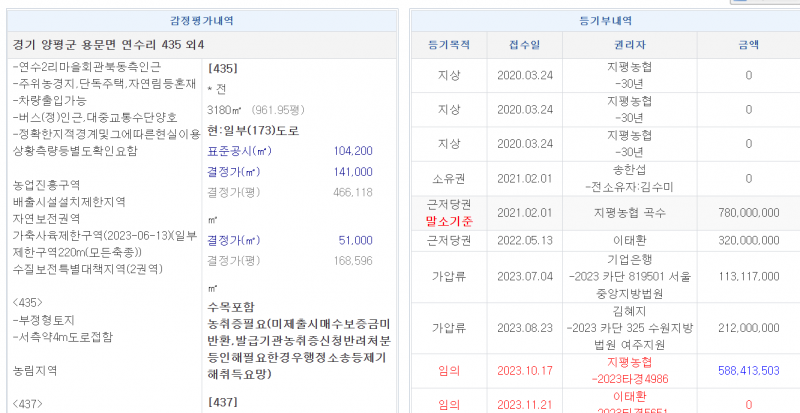Select the 금액 column header
800x413 pixels.
(748, 44)
